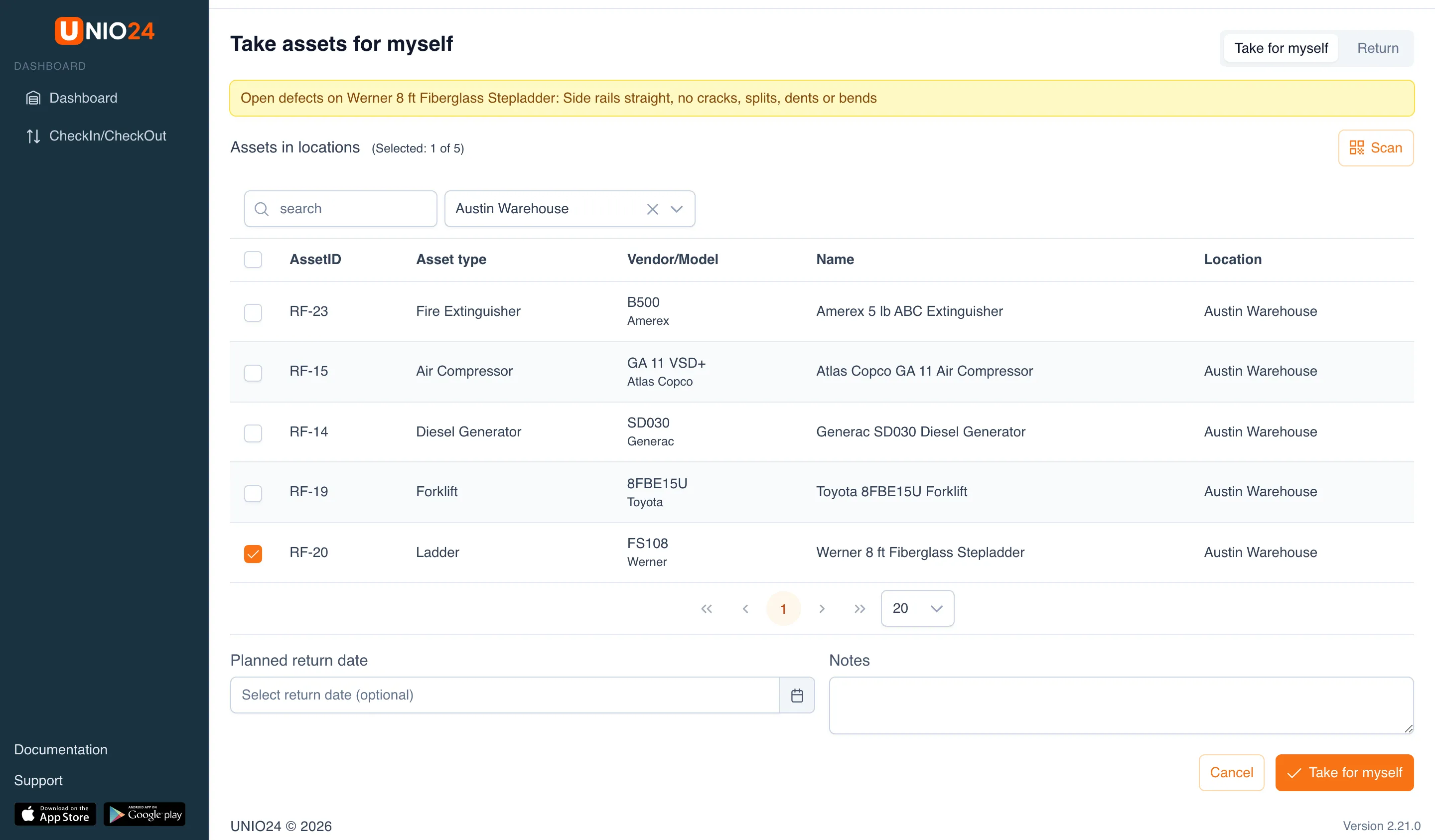Cancel the asset take
Screen dimensions: 1435x840
[1231, 772]
